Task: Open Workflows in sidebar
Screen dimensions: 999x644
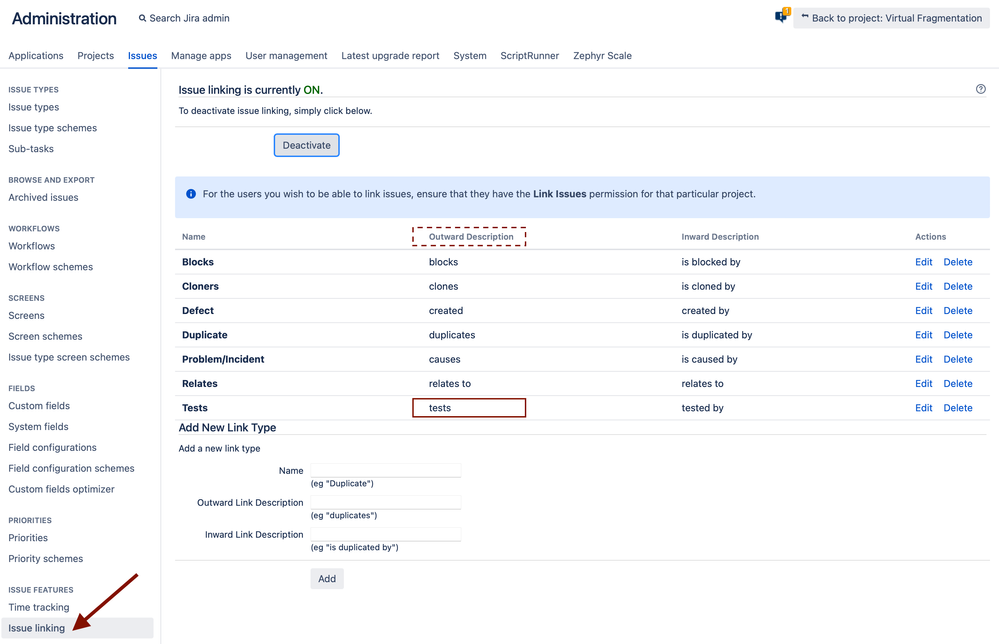Action: point(31,246)
